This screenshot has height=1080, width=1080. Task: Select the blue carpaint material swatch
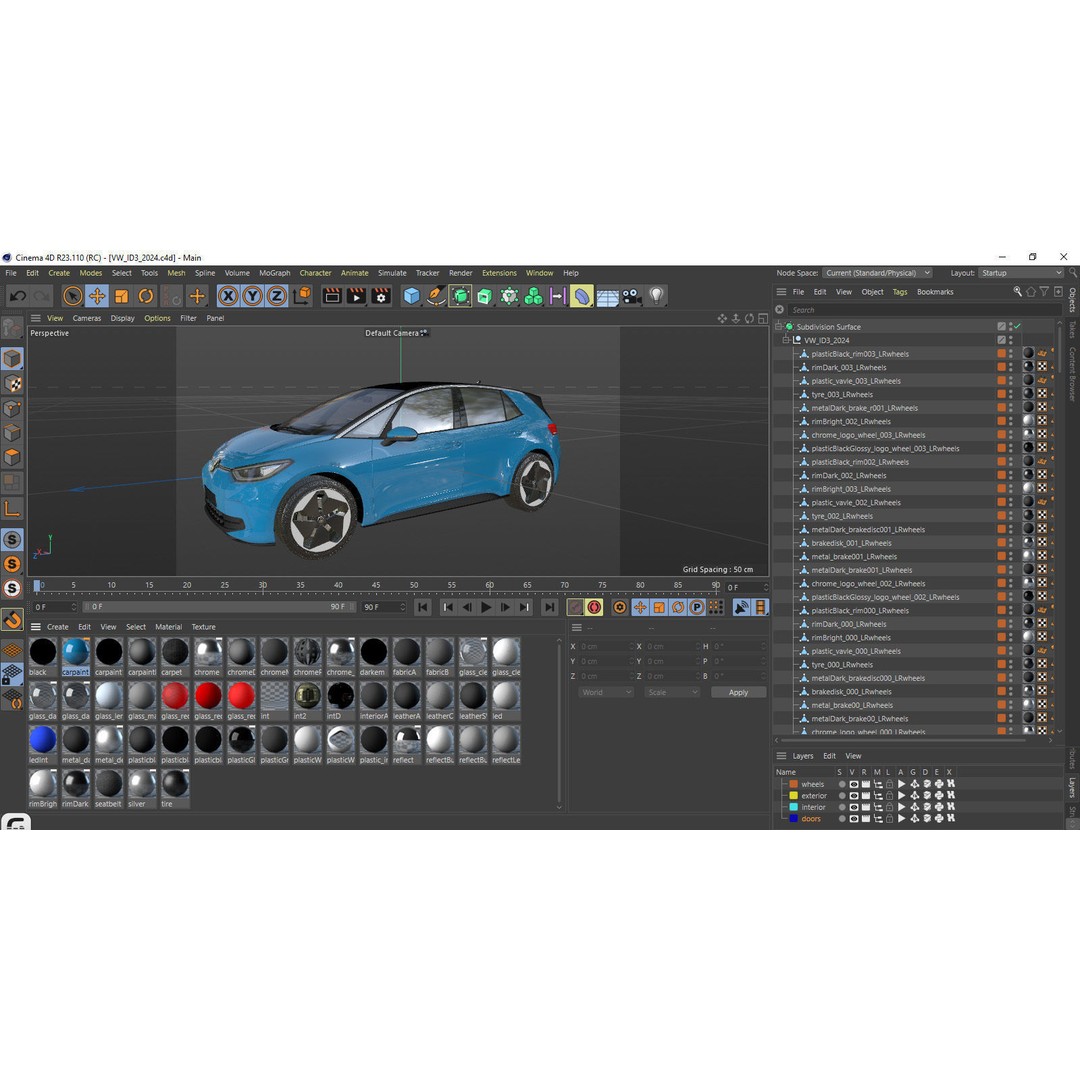coord(76,656)
